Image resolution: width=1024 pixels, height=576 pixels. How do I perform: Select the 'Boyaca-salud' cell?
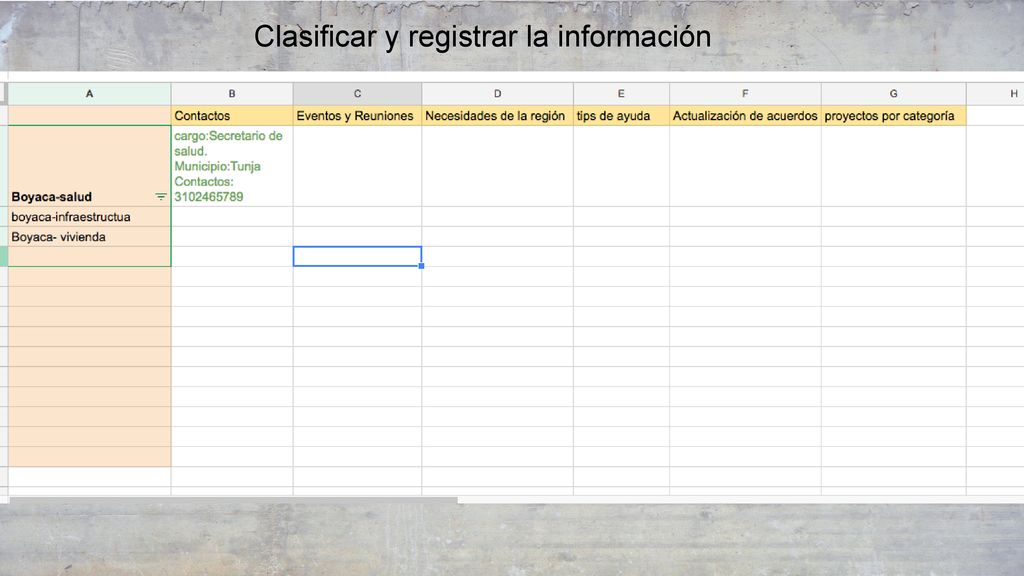pyautogui.click(x=89, y=166)
